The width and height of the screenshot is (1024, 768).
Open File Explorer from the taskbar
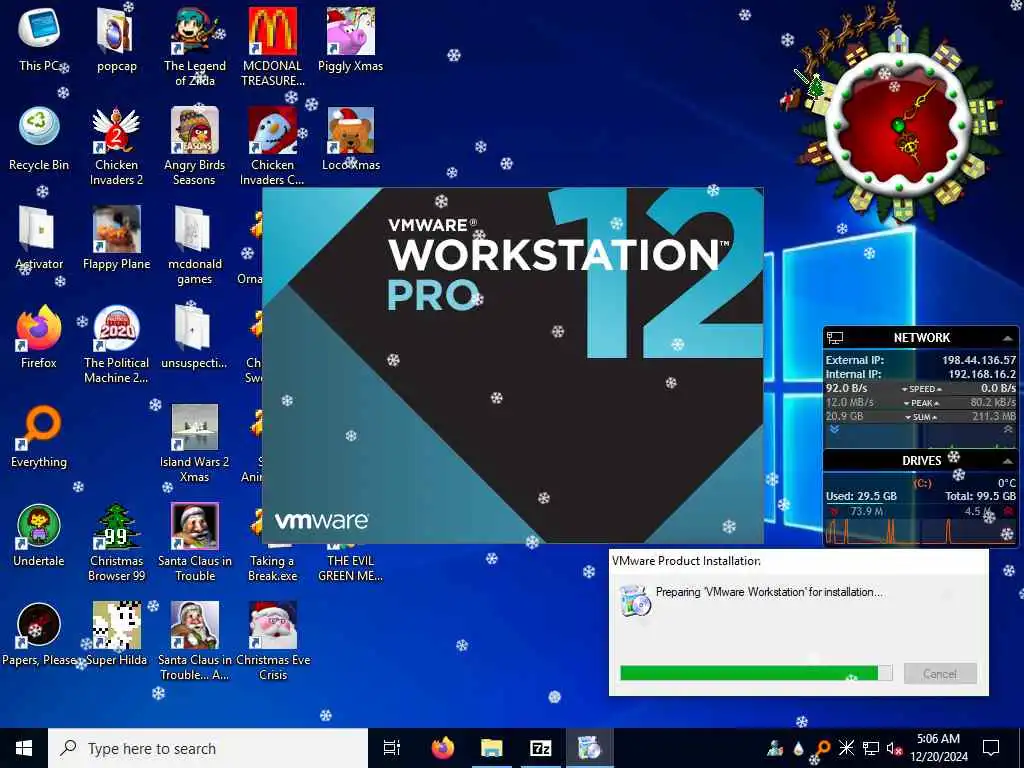coord(492,748)
